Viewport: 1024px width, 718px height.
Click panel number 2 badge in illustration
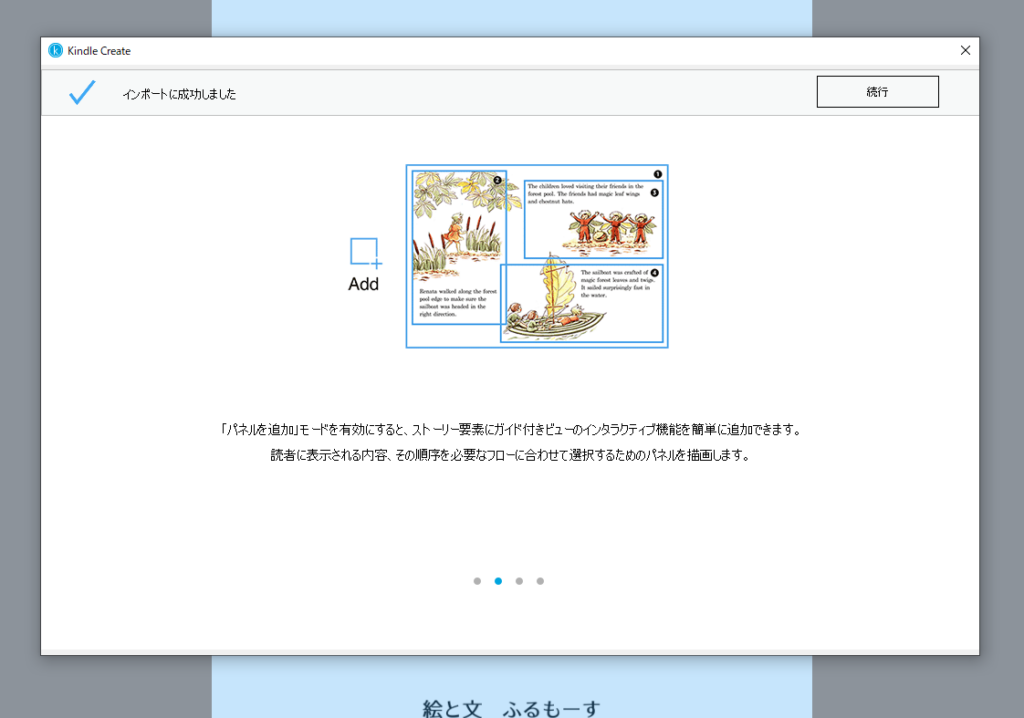(x=498, y=180)
